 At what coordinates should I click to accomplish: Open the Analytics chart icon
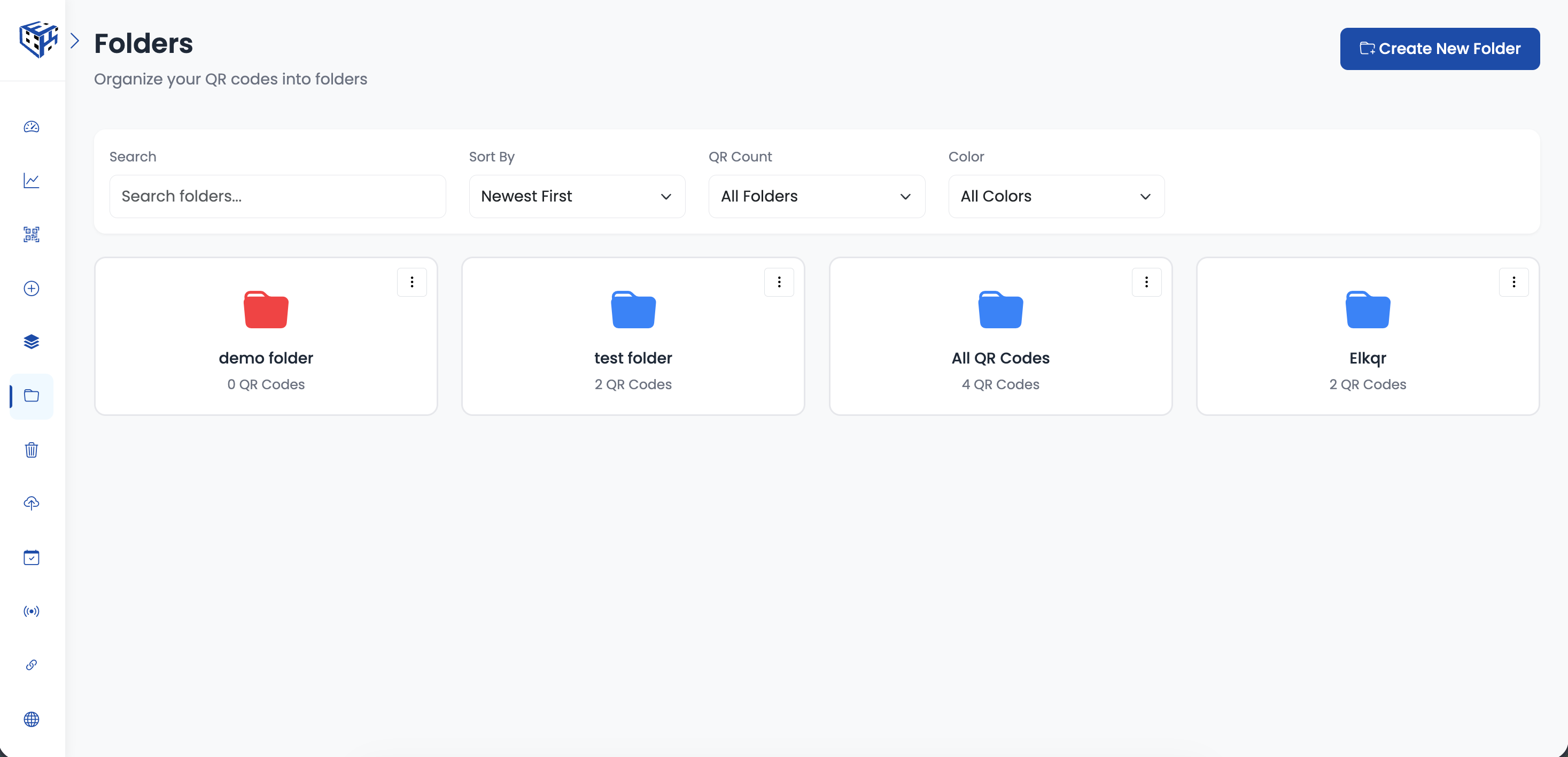(x=31, y=180)
